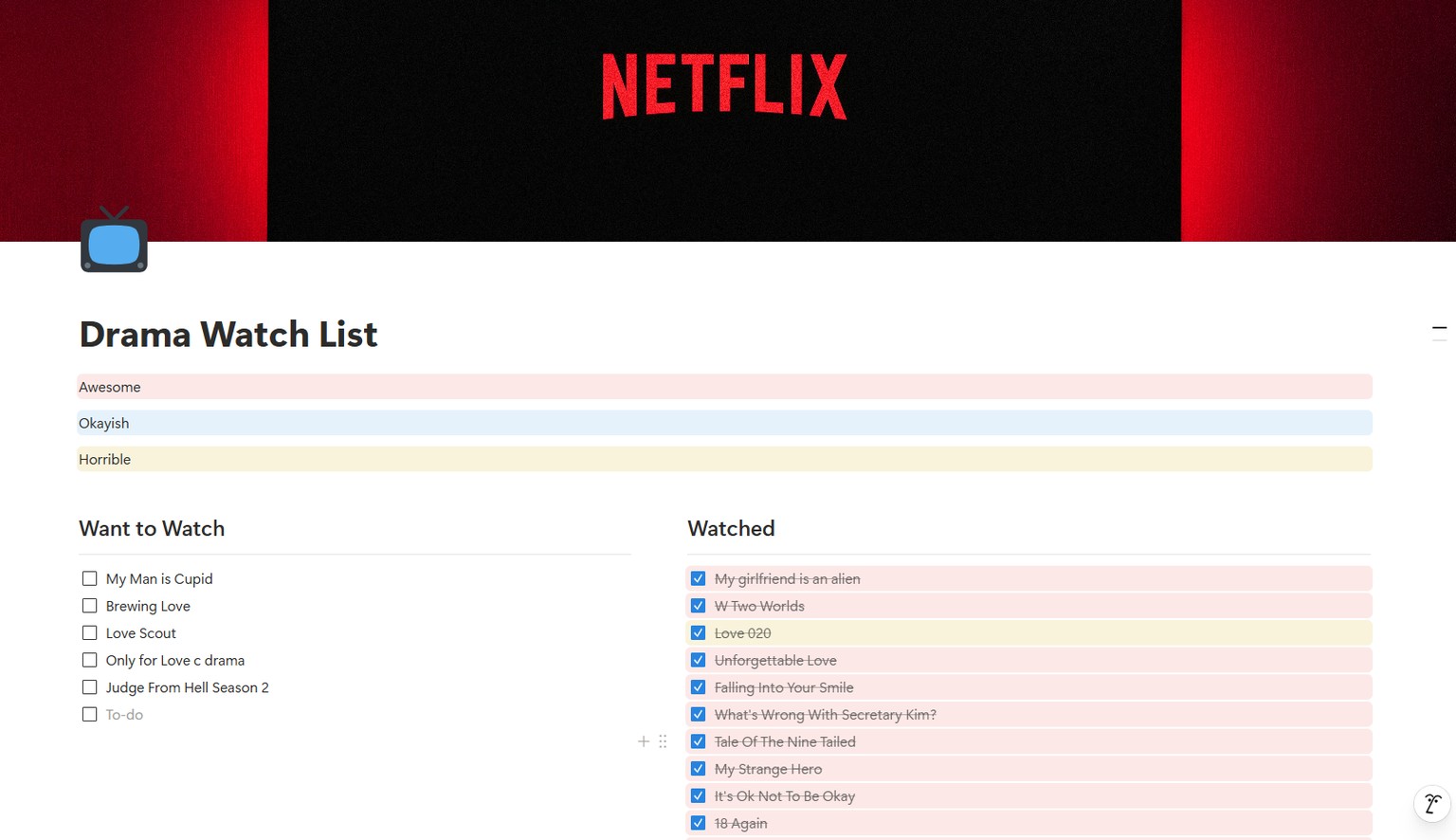Image resolution: width=1456 pixels, height=840 pixels.
Task: Click the W Two Worlds text
Action: pyautogui.click(x=759, y=606)
